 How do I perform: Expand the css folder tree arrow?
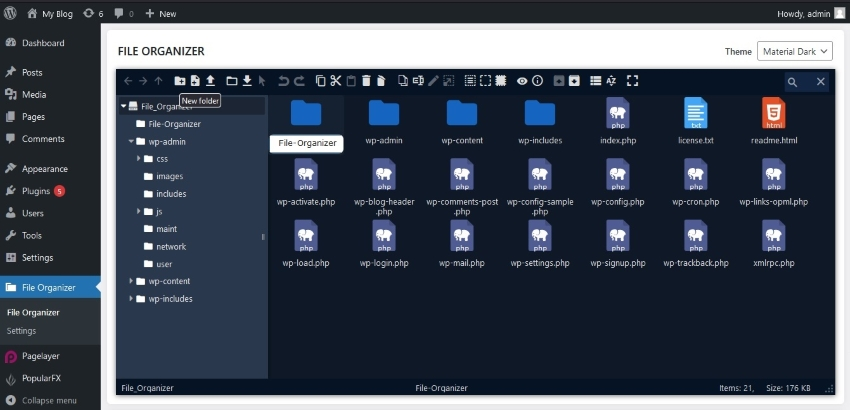point(139,158)
